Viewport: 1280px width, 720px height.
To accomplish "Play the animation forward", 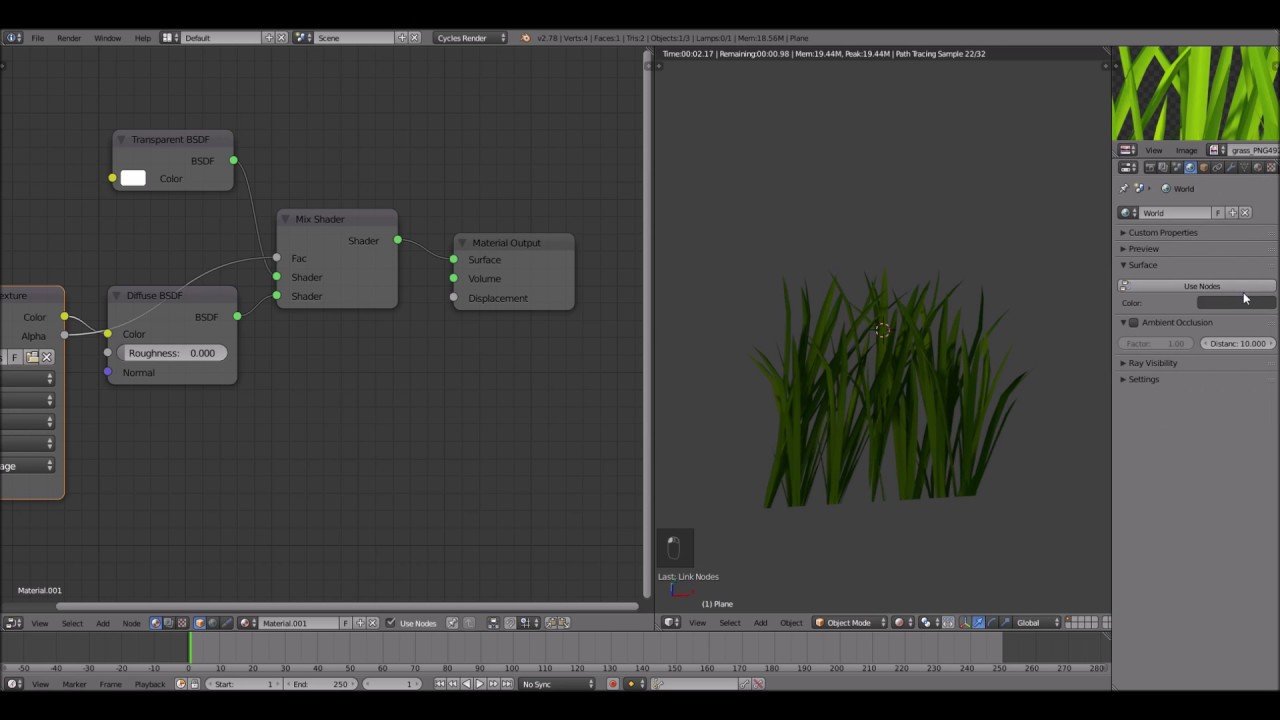I will point(479,684).
